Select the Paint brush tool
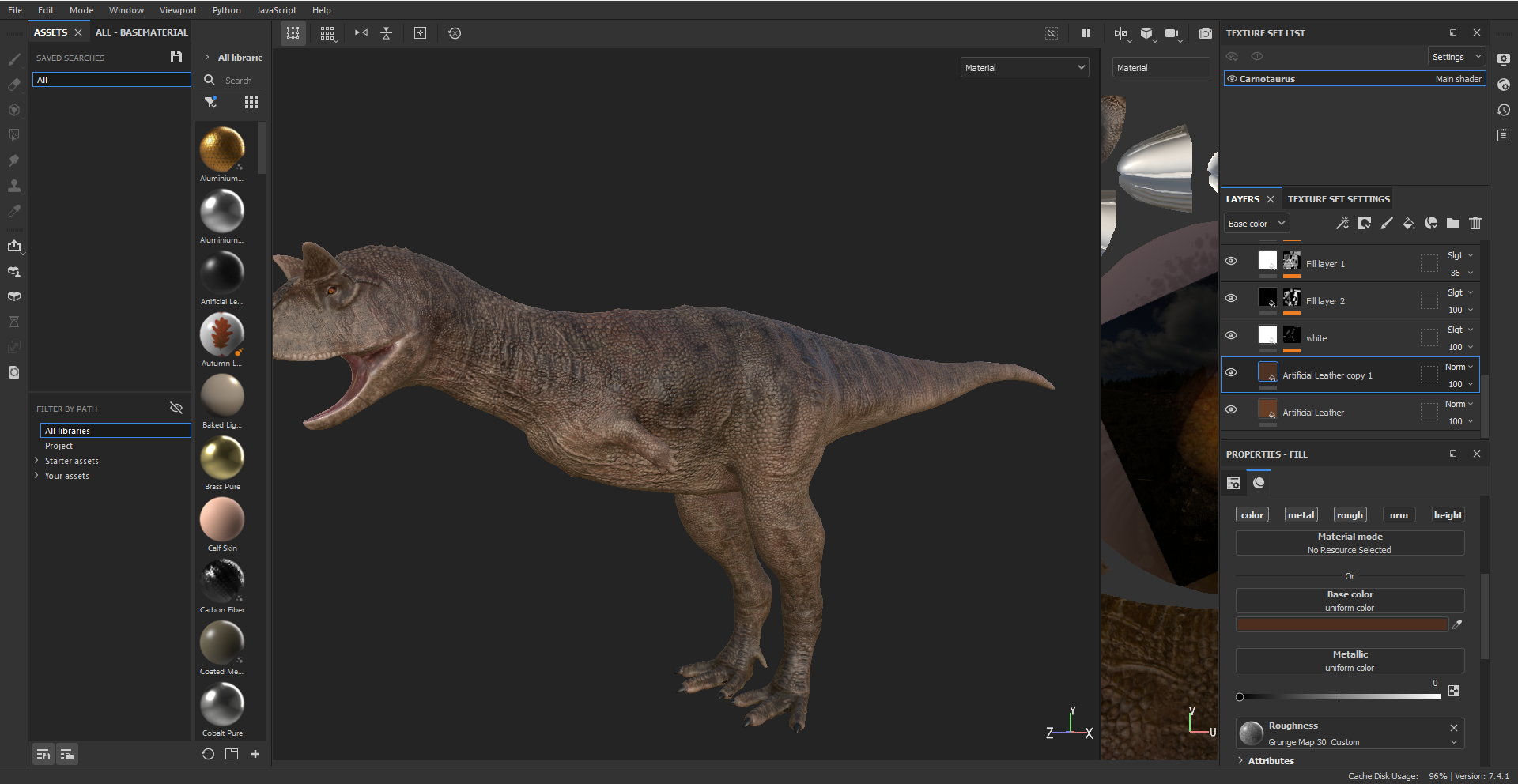The width and height of the screenshot is (1518, 784). [x=14, y=61]
